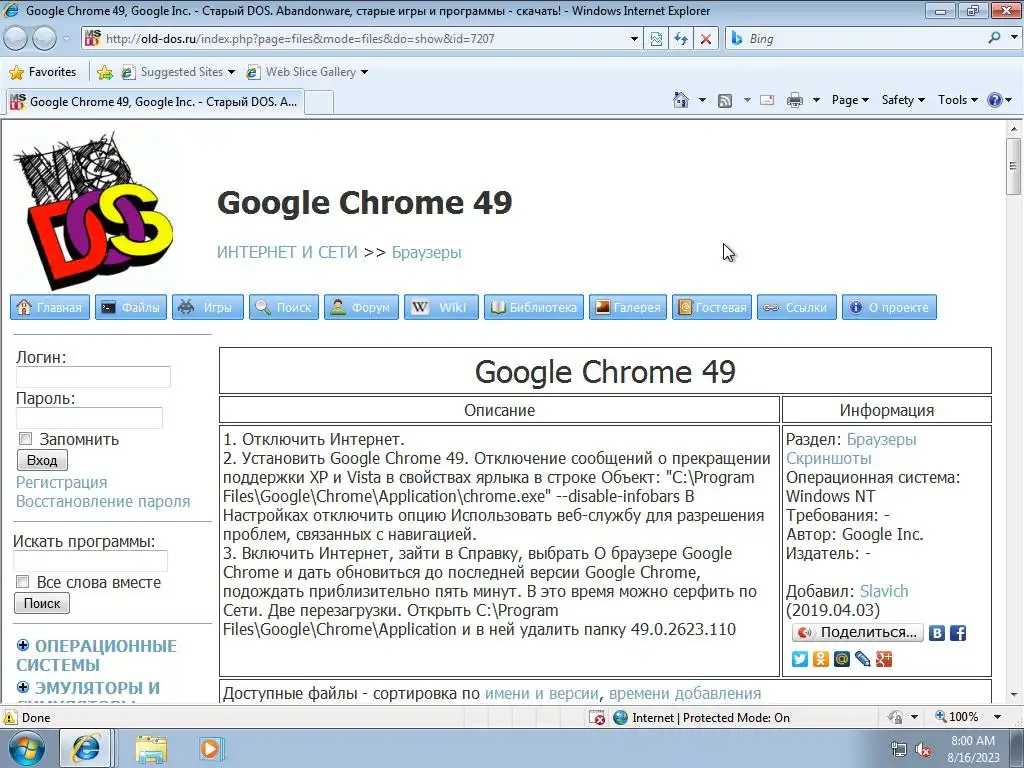The height and width of the screenshot is (768, 1024).
Task: Share on Google Plus icon
Action: point(884,659)
